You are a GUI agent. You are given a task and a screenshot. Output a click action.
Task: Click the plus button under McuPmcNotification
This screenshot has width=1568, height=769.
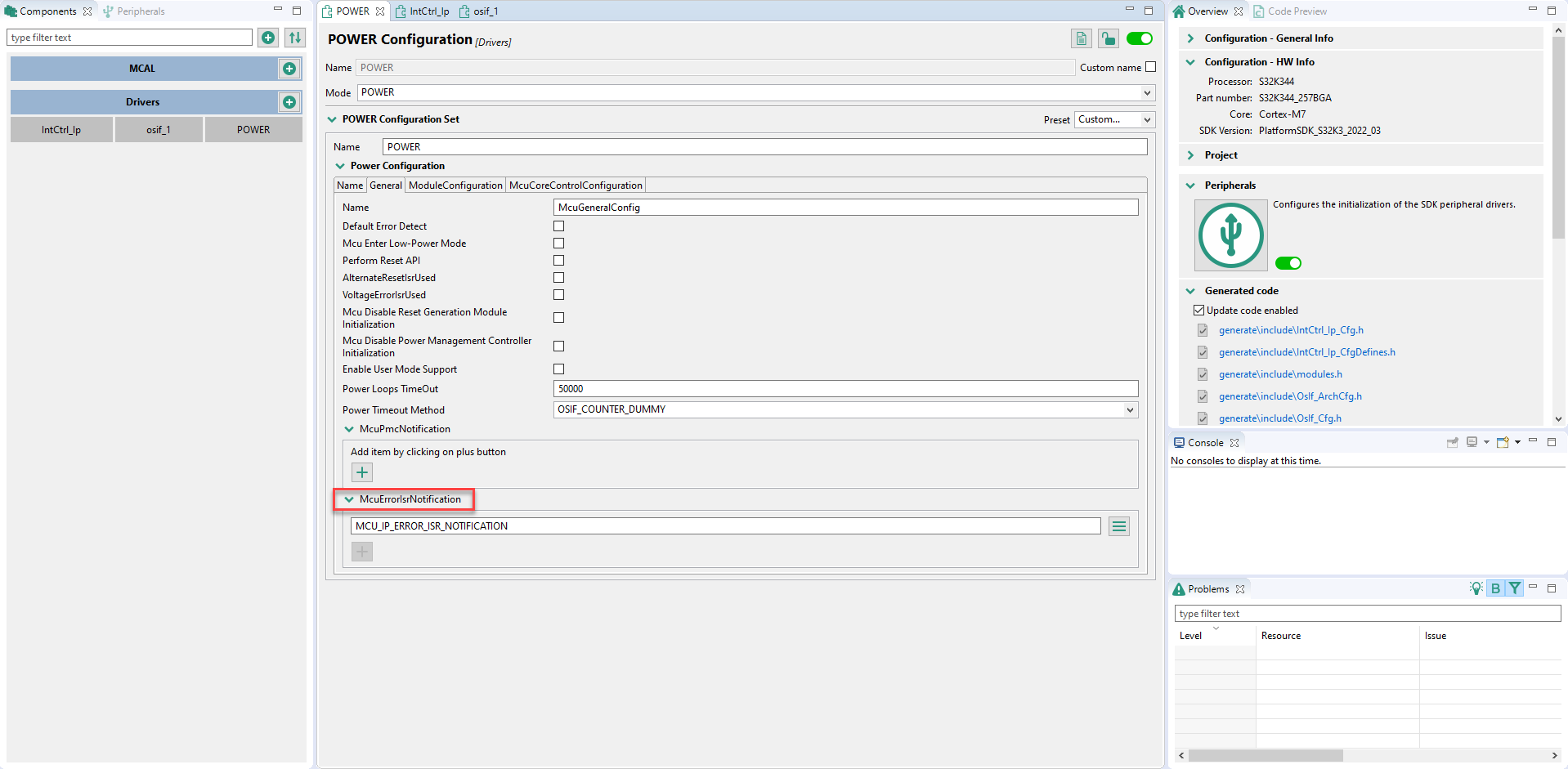361,472
